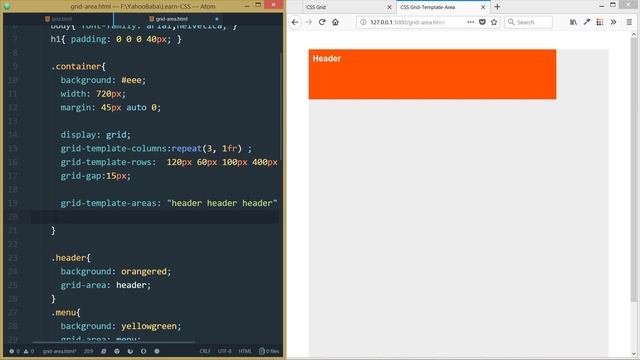Click the '.container{' selector
The width and height of the screenshot is (640, 360).
[78, 67]
